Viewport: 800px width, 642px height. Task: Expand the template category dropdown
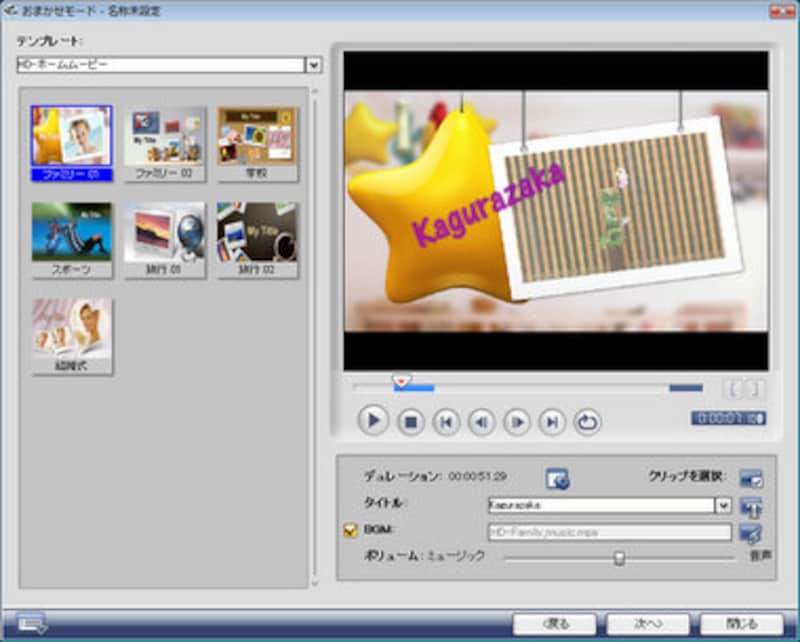point(313,65)
